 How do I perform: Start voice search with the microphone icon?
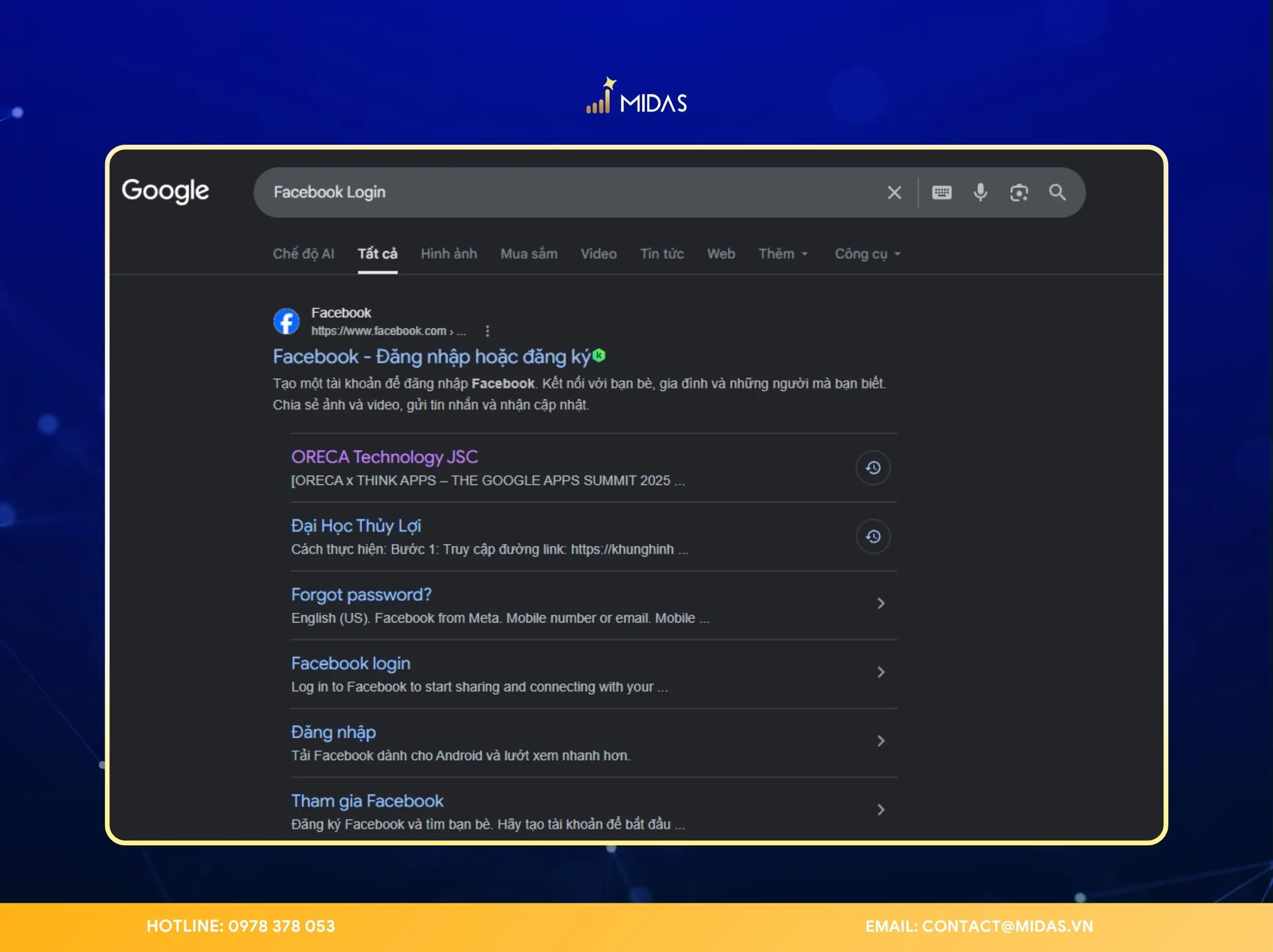980,192
